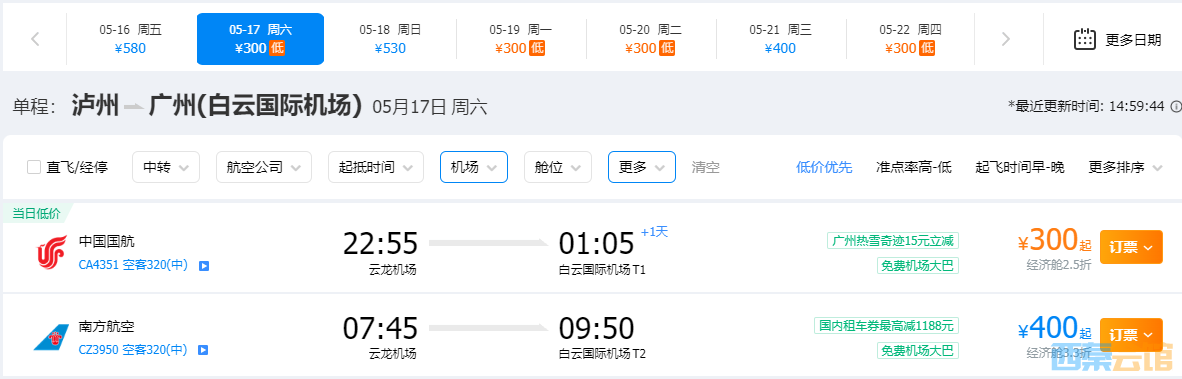This screenshot has width=1182, height=379.
Task: Play video icon next to CA4351
Action: point(204,266)
